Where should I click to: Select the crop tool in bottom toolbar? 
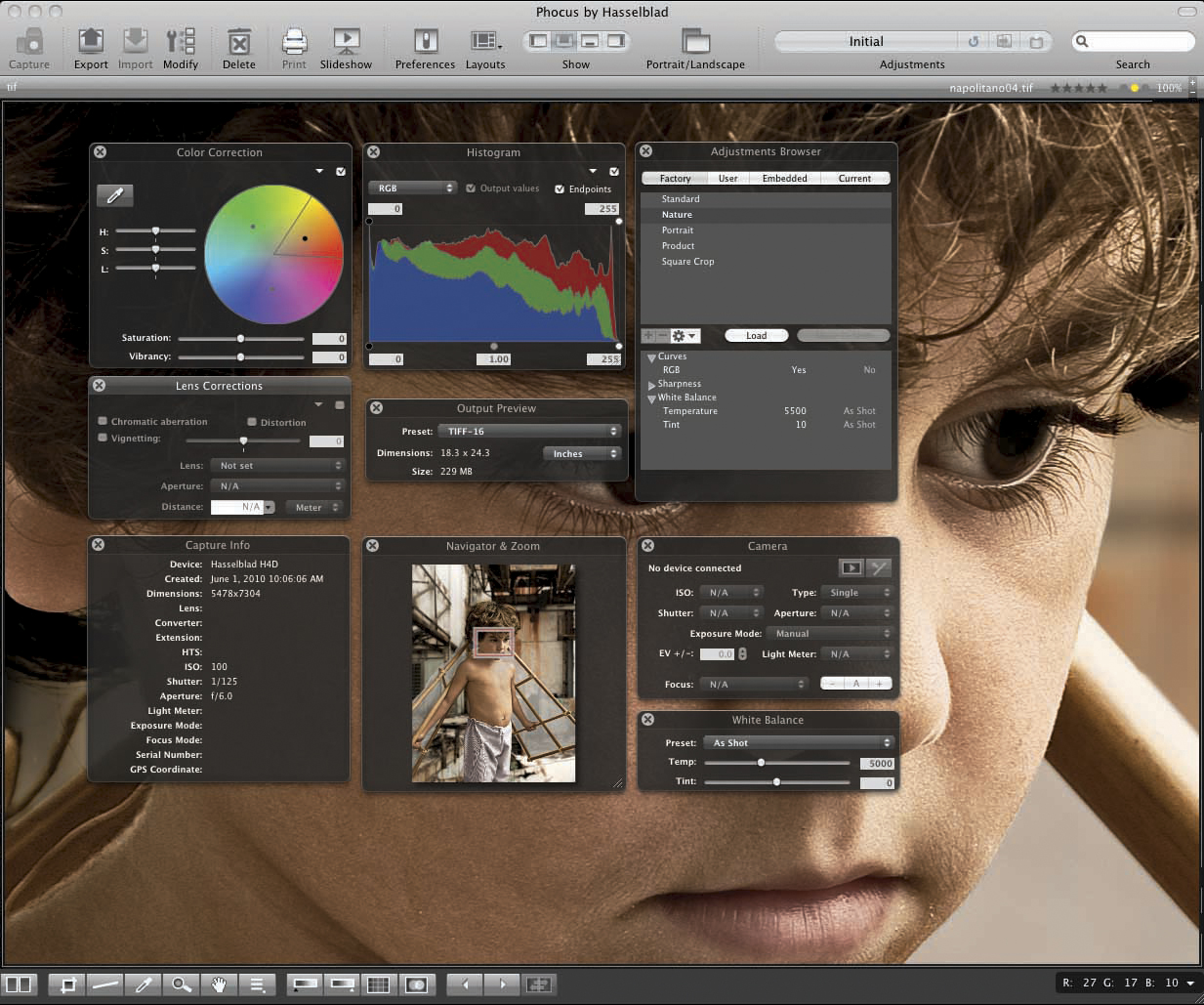tap(67, 984)
